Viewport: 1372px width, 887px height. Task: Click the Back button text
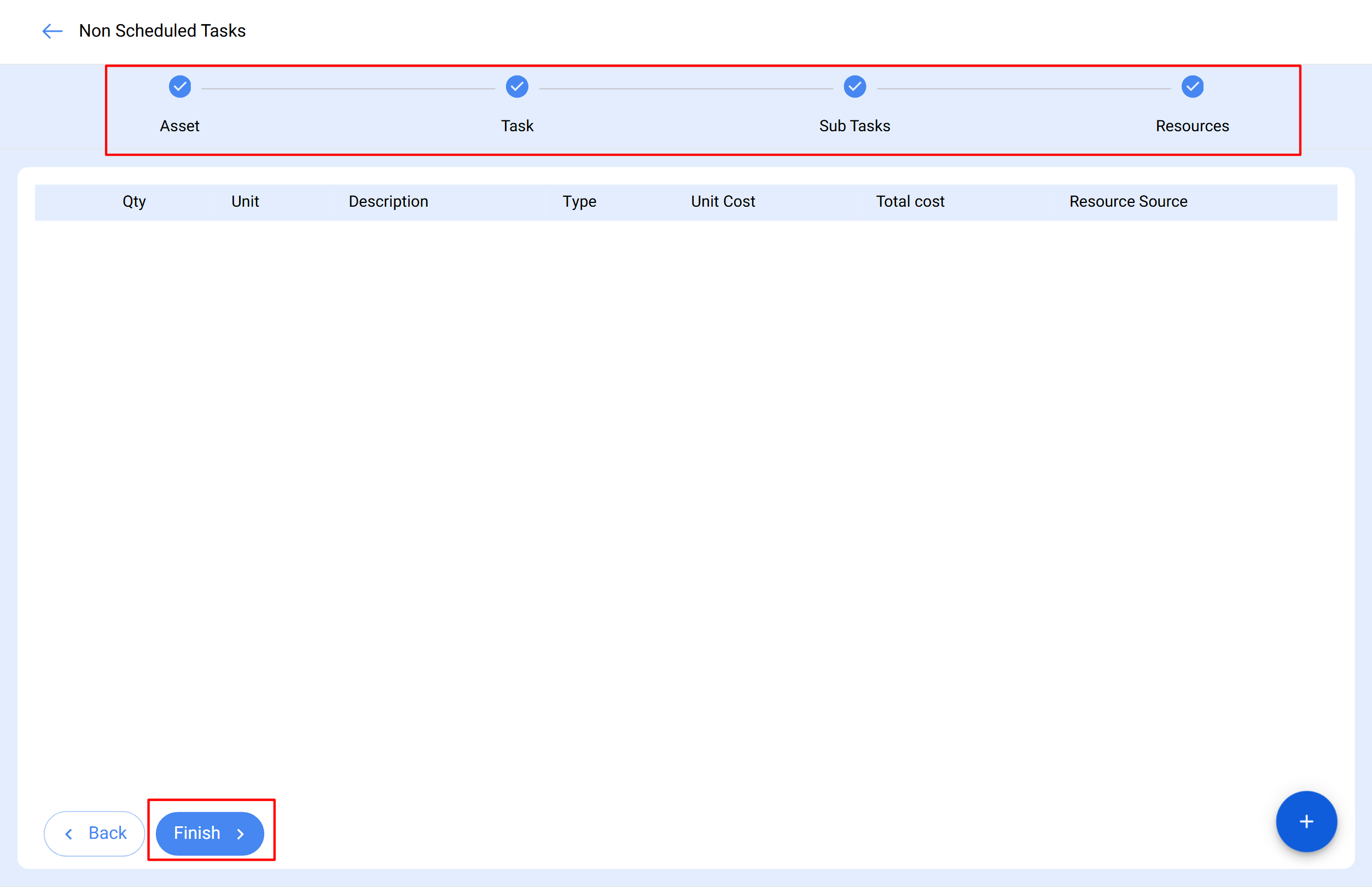click(x=107, y=833)
